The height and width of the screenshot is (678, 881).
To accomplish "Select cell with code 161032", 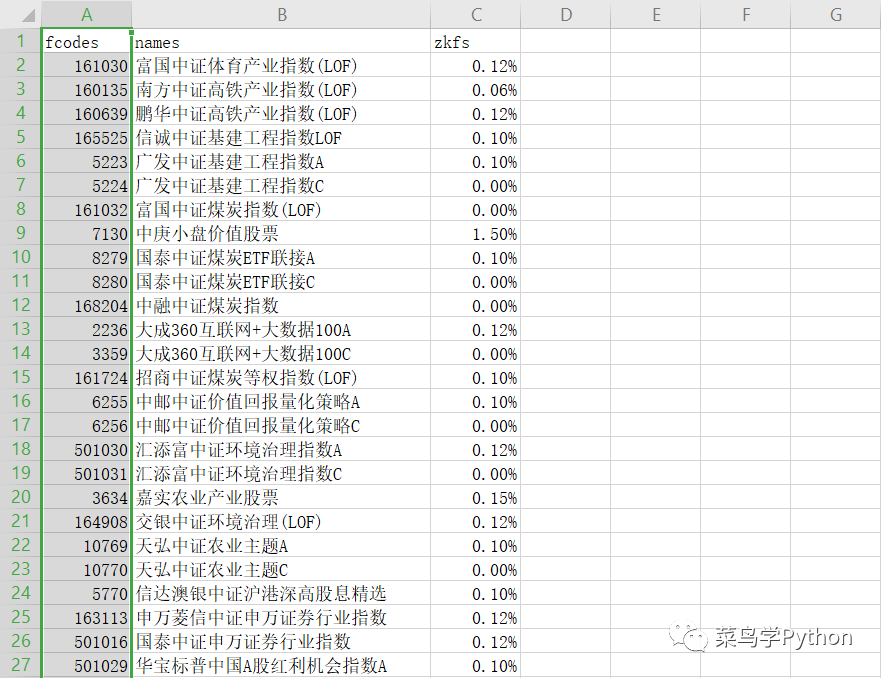I will [x=87, y=210].
